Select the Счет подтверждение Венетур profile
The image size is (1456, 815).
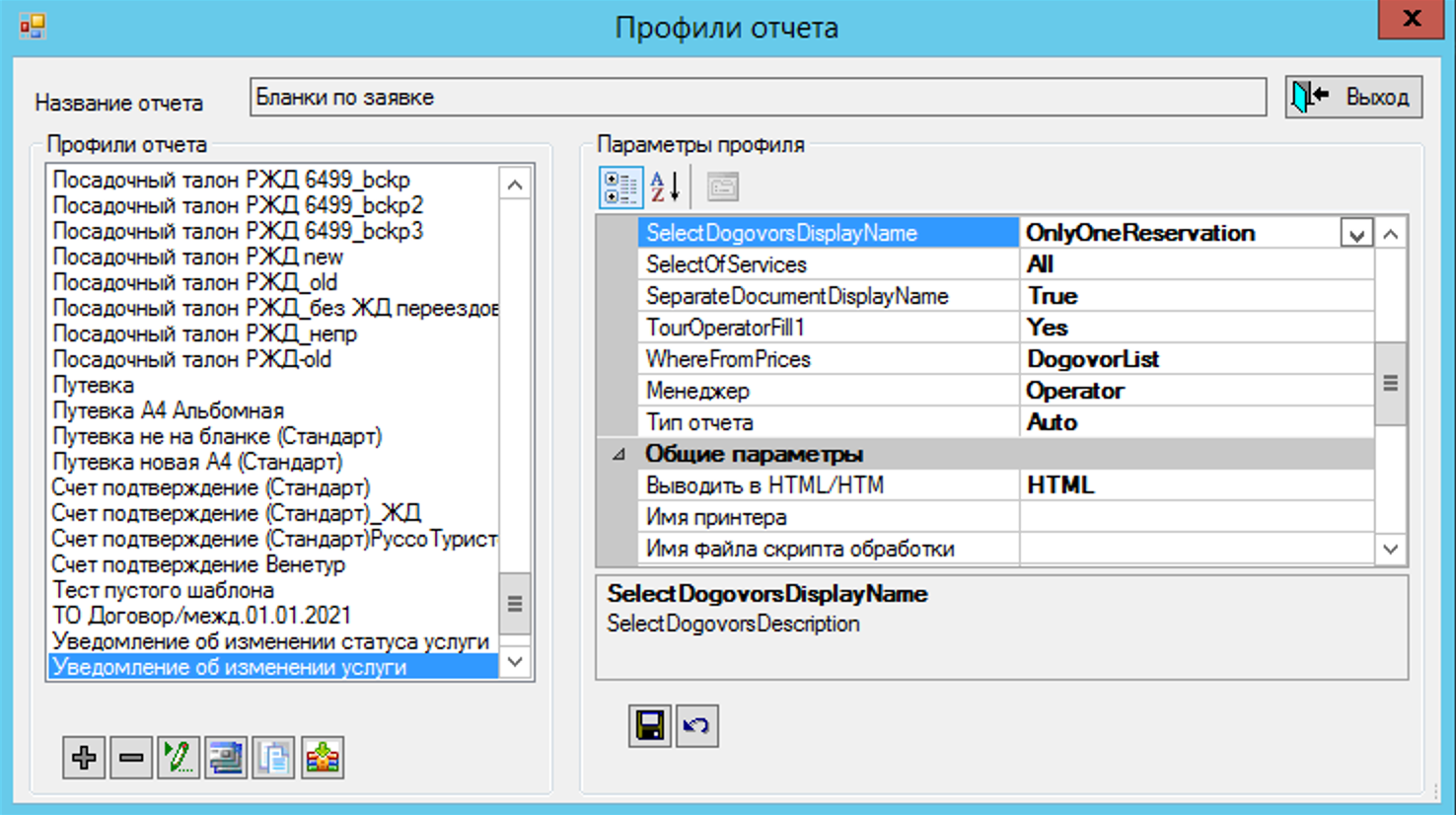[x=198, y=564]
